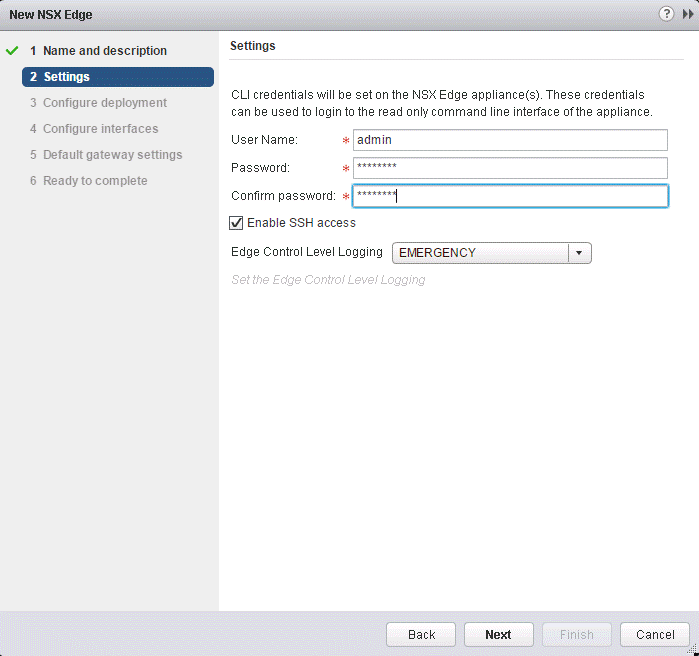The height and width of the screenshot is (656, 699).
Task: Click into the User Name field
Action: click(509, 140)
